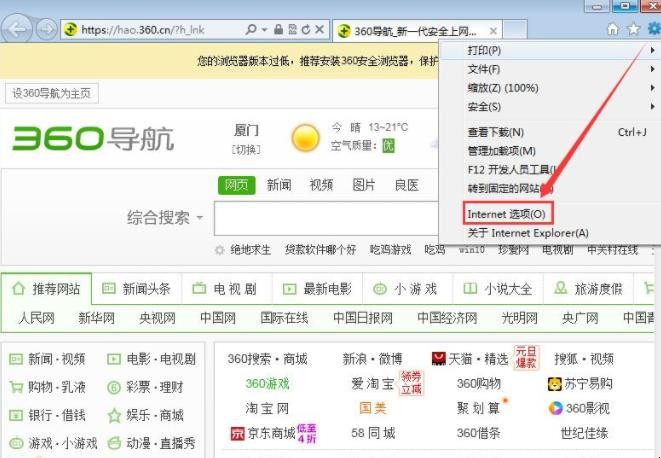Click the 央视网 link
Screen dimensions: 661x458
[x=157, y=318]
